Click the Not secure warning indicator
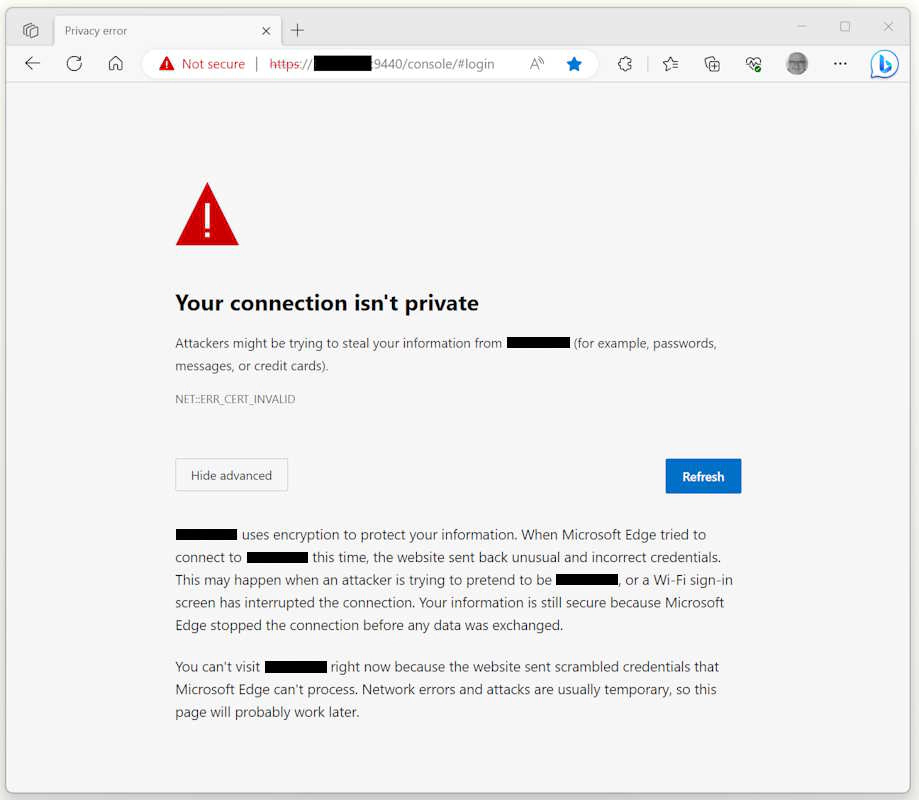This screenshot has width=919, height=800. pyautogui.click(x=202, y=64)
